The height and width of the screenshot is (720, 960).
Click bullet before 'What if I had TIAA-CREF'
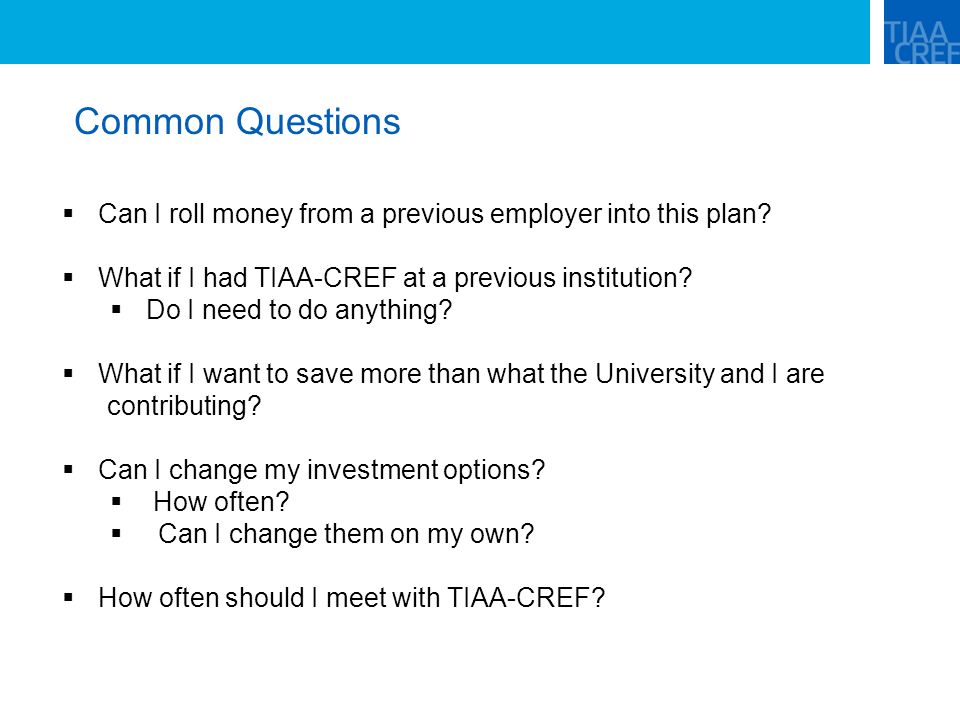68,277
